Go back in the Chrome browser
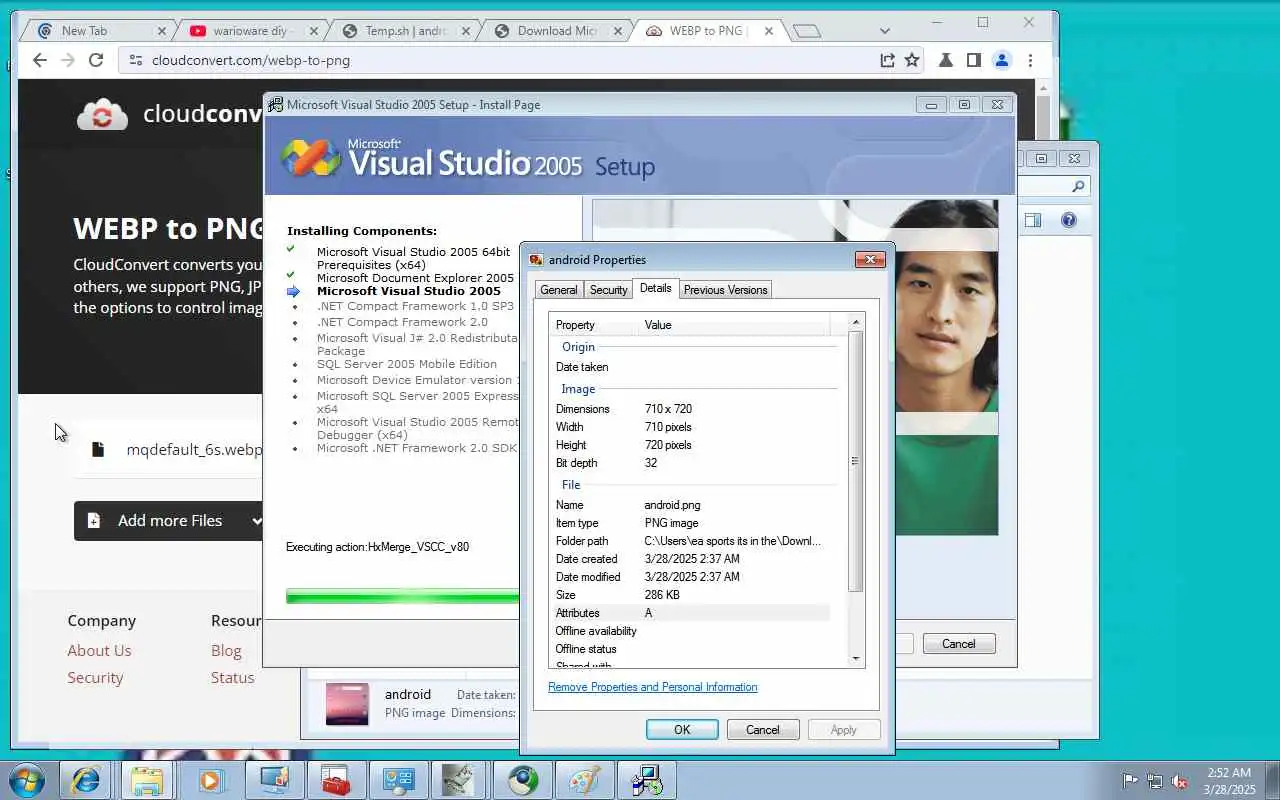The width and height of the screenshot is (1280, 800). [40, 60]
